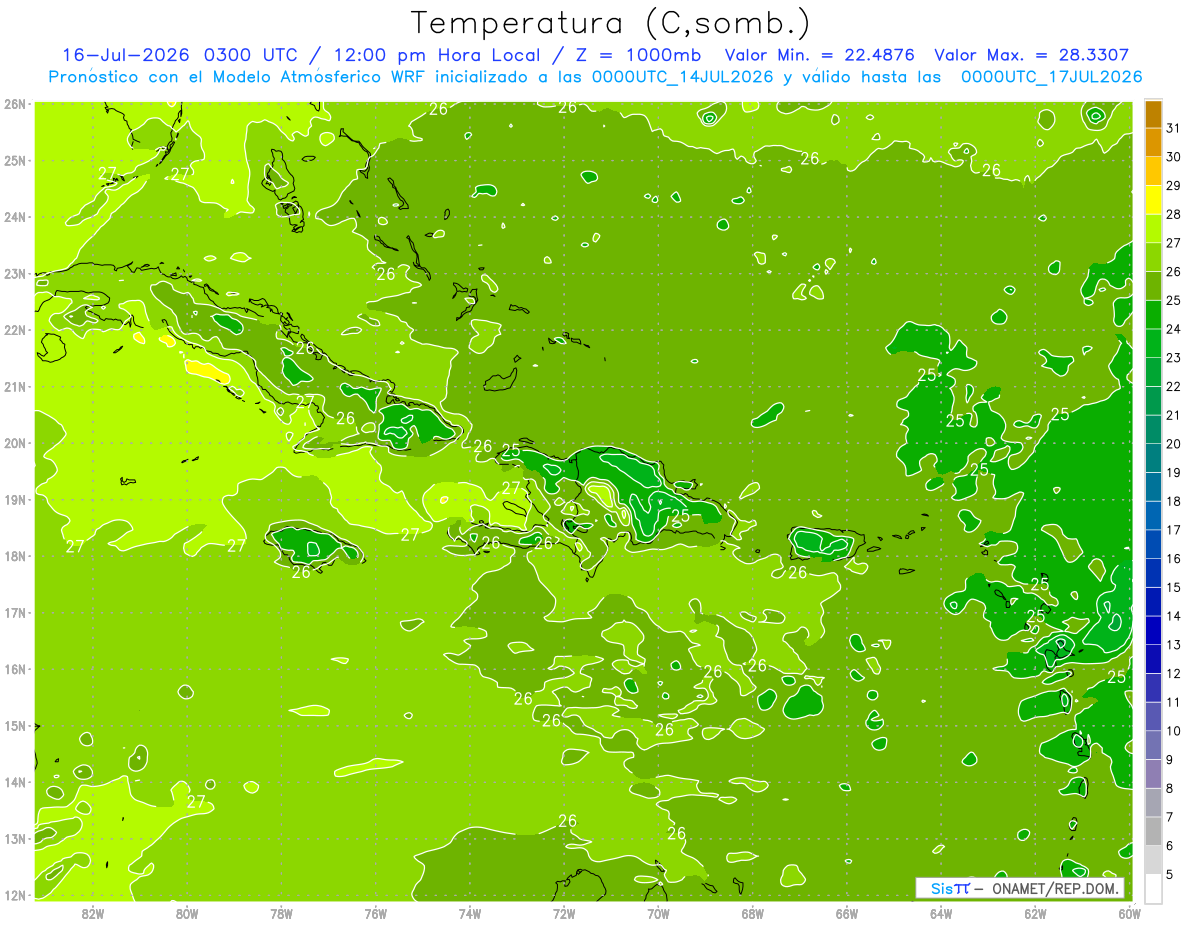Click the color bar swatch between 29 and 30
1200x927 pixels.
point(1153,172)
